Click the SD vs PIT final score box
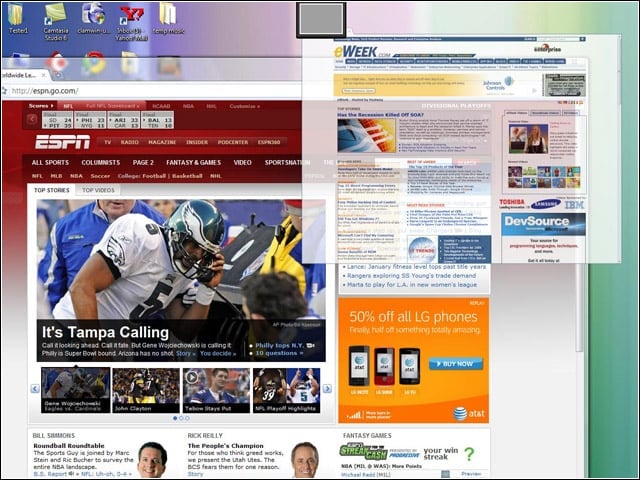Image resolution: width=640 pixels, height=480 pixels. point(57,120)
